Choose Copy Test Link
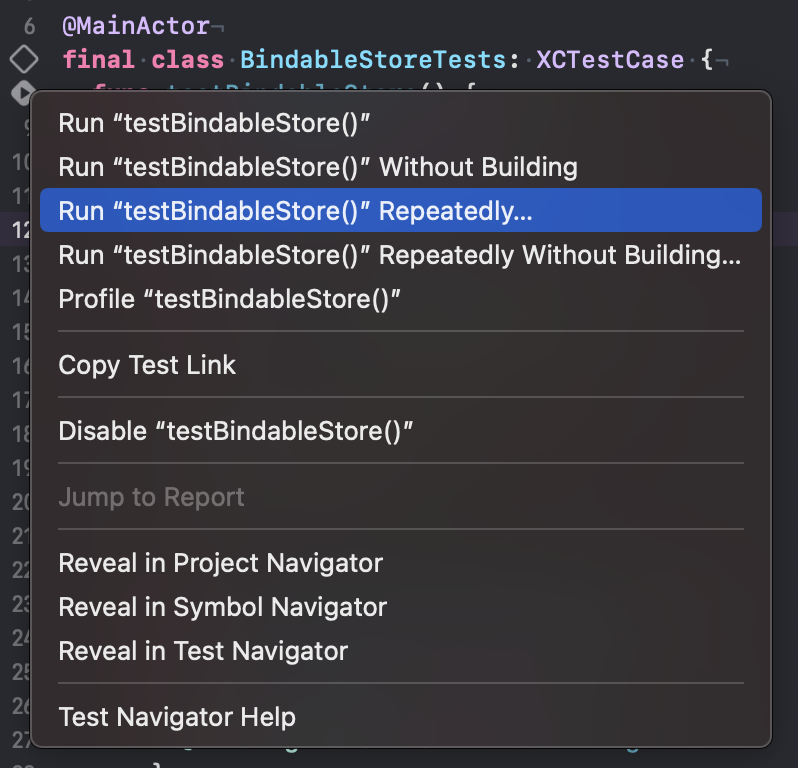Screen dimensions: 798x768 (147, 365)
